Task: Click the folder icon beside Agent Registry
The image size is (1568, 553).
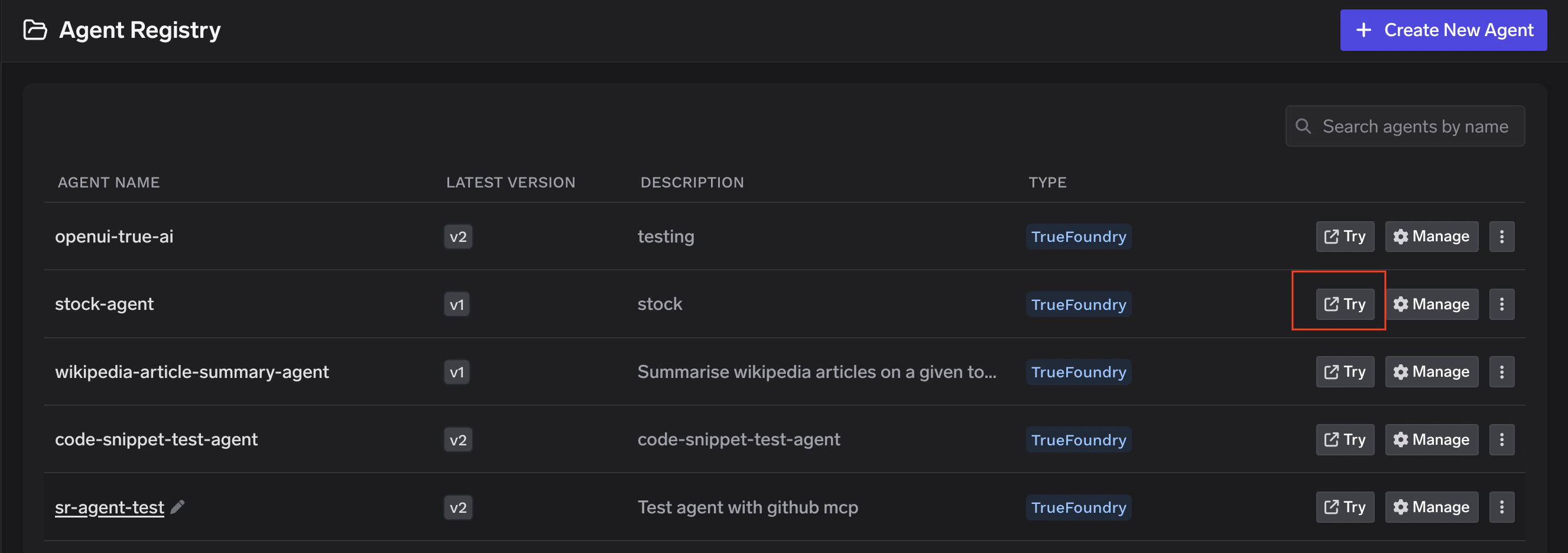Action: [35, 29]
